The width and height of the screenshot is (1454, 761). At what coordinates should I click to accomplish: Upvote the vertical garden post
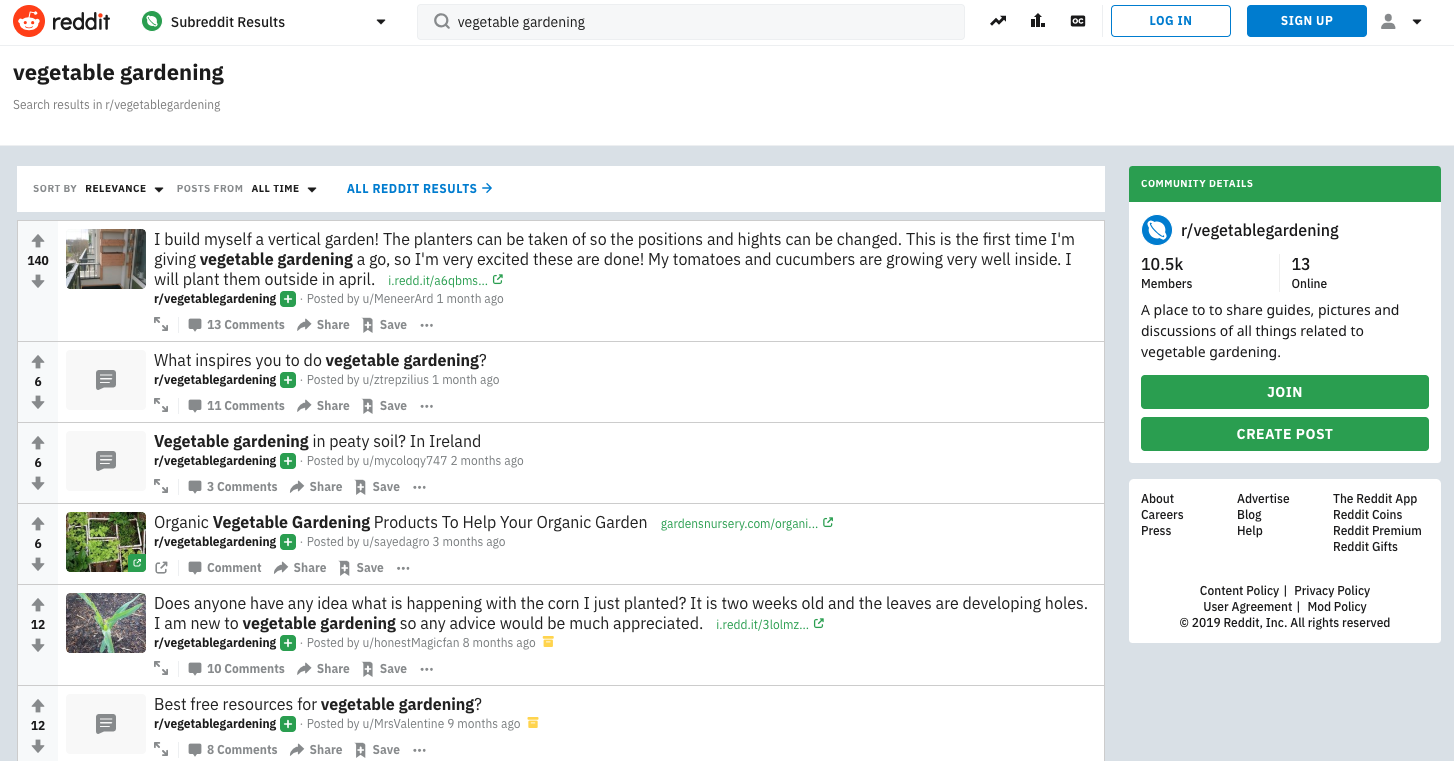pyautogui.click(x=38, y=241)
